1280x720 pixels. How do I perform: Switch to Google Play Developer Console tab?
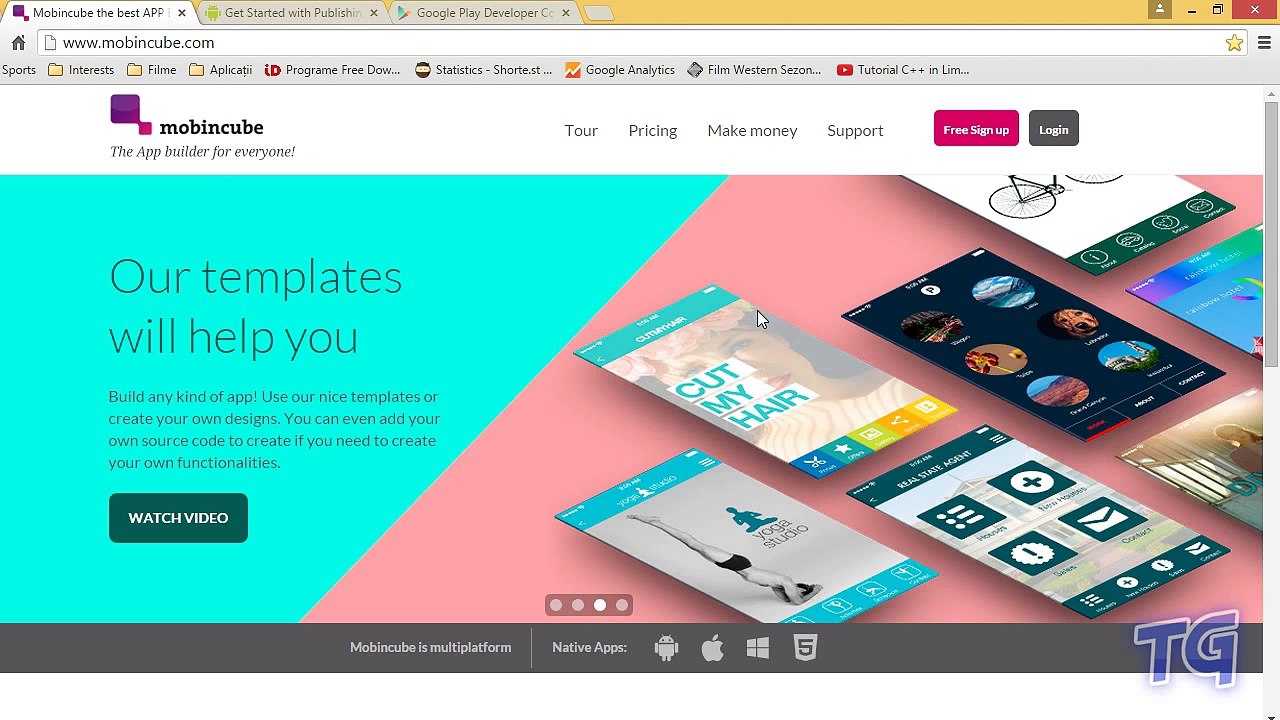(483, 13)
